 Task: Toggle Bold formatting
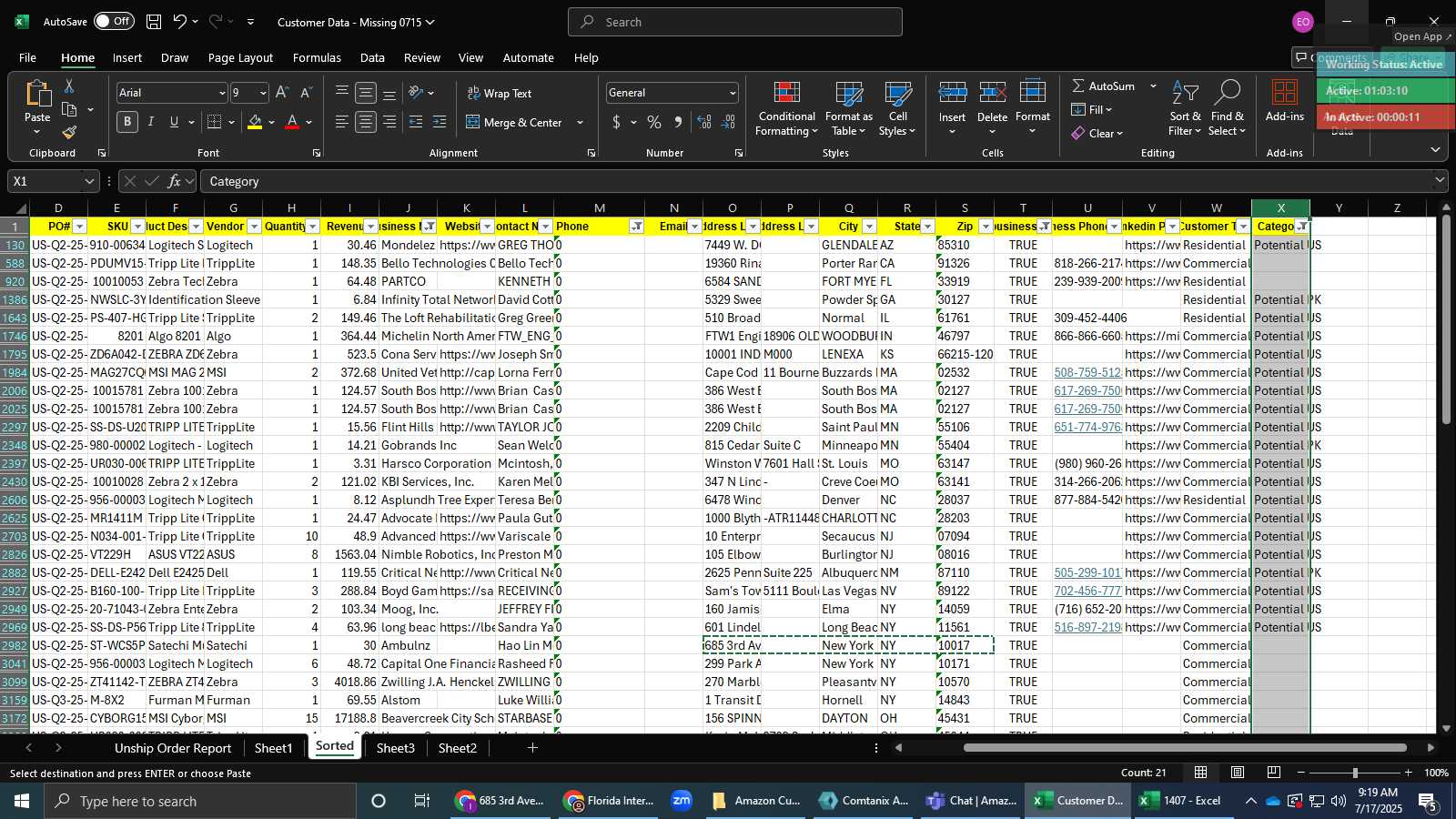[x=127, y=122]
